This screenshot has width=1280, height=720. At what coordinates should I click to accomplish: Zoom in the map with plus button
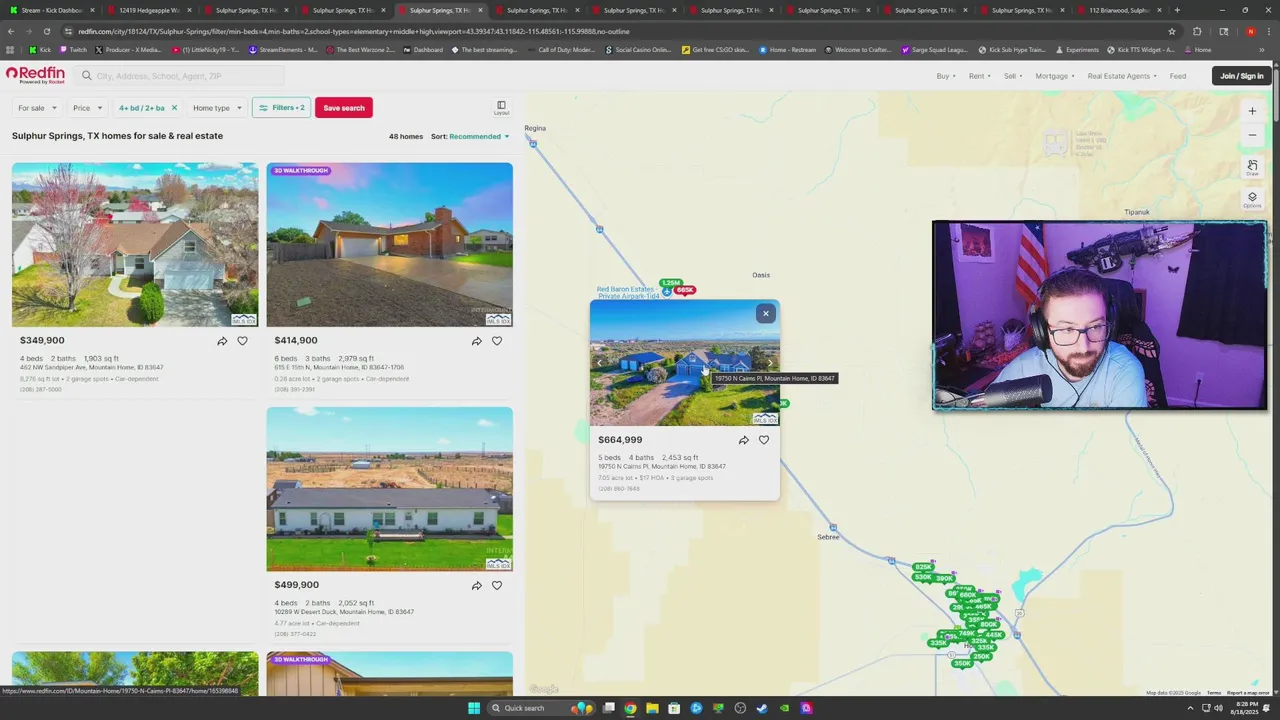(1252, 111)
